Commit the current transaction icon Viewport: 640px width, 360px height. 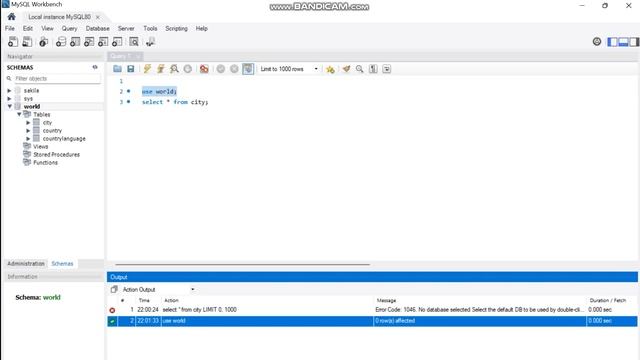click(x=221, y=69)
